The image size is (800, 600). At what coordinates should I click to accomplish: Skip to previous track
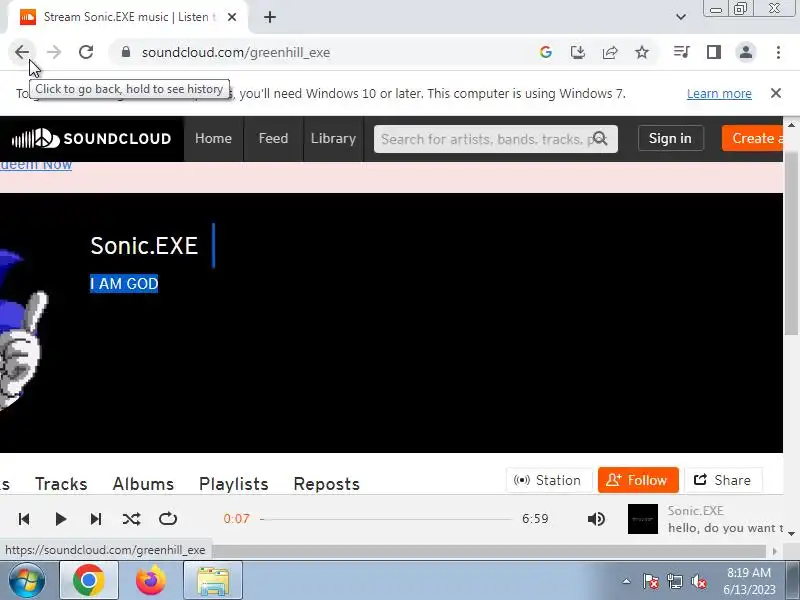[24, 519]
